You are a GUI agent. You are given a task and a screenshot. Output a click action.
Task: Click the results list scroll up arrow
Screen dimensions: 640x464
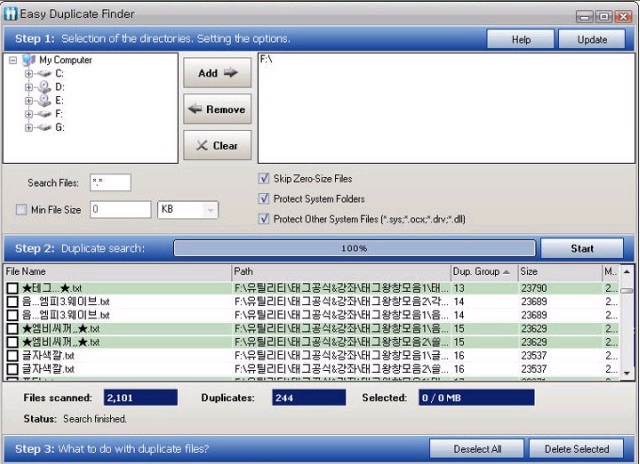(x=627, y=271)
